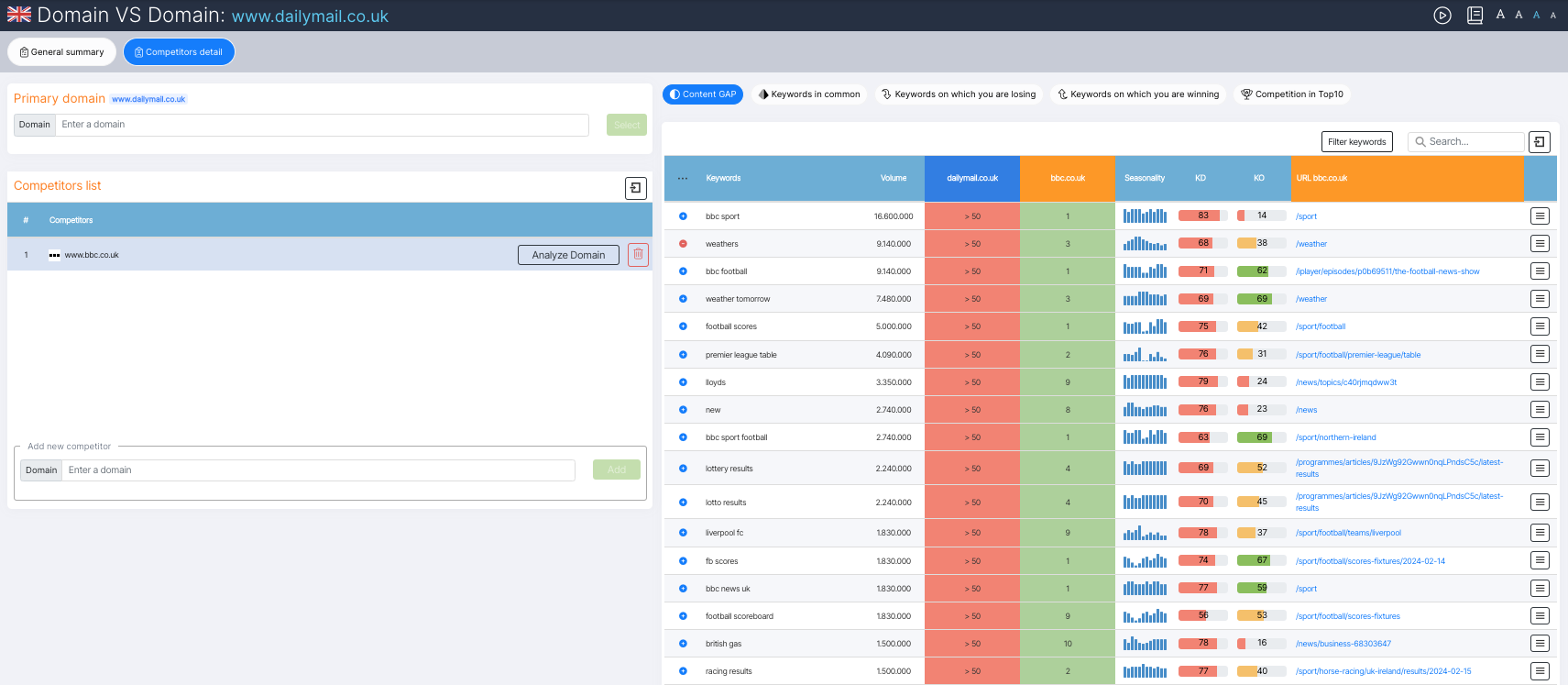This screenshot has height=685, width=1568.
Task: Open row menu for british gas
Action: click(1540, 644)
